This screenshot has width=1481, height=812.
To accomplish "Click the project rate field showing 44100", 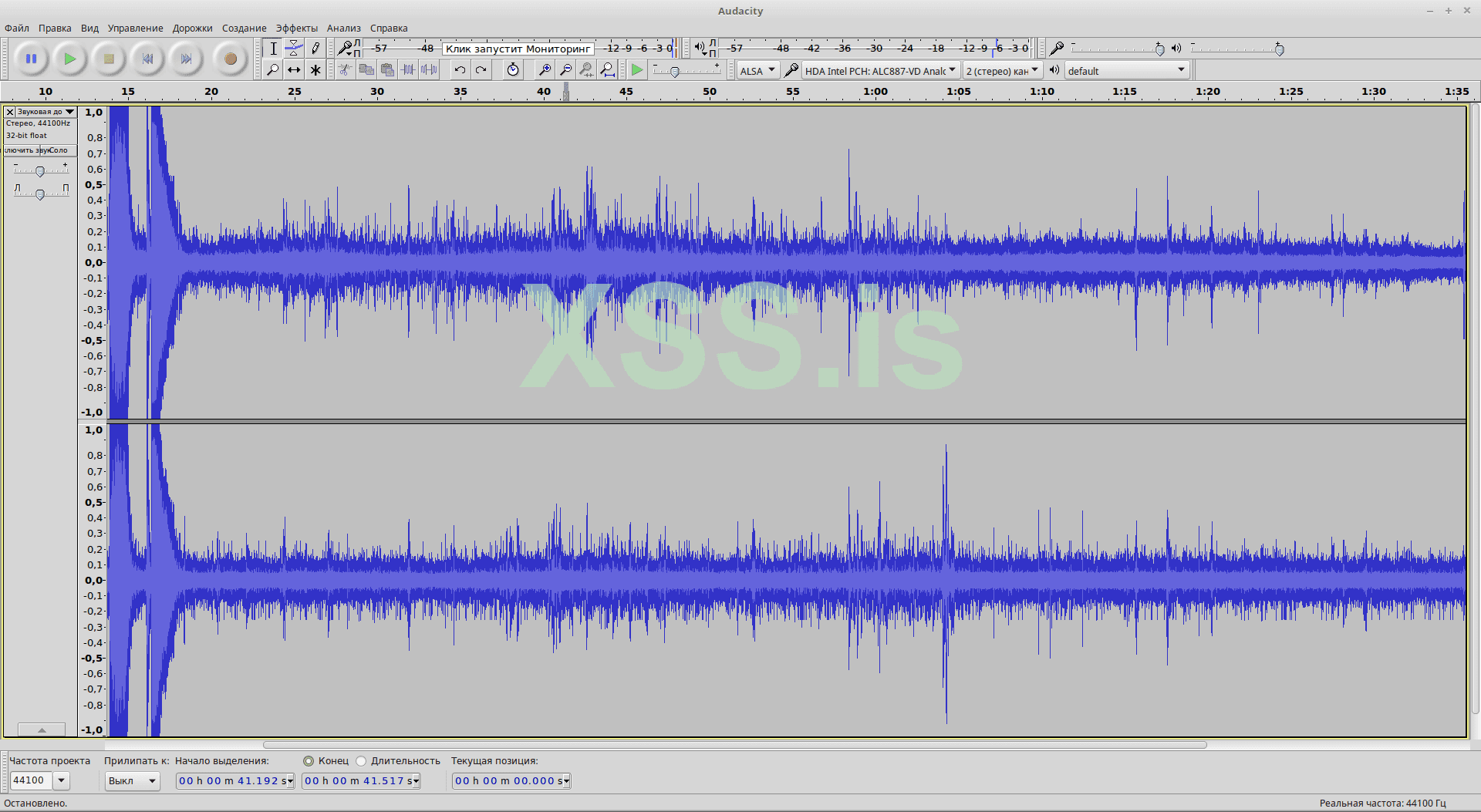I will pos(31,780).
